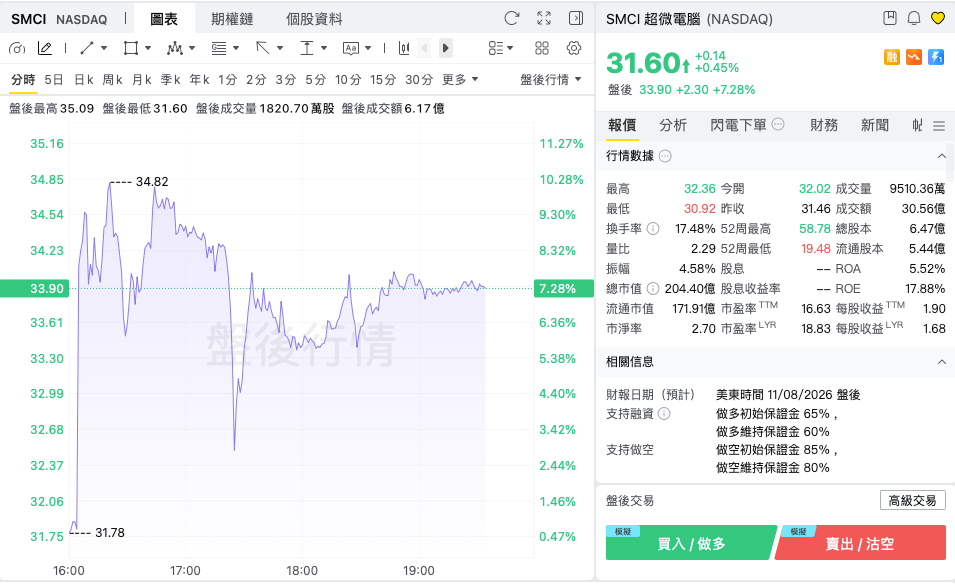Open arrow tool dropdown arrow
955x587 pixels.
point(280,48)
